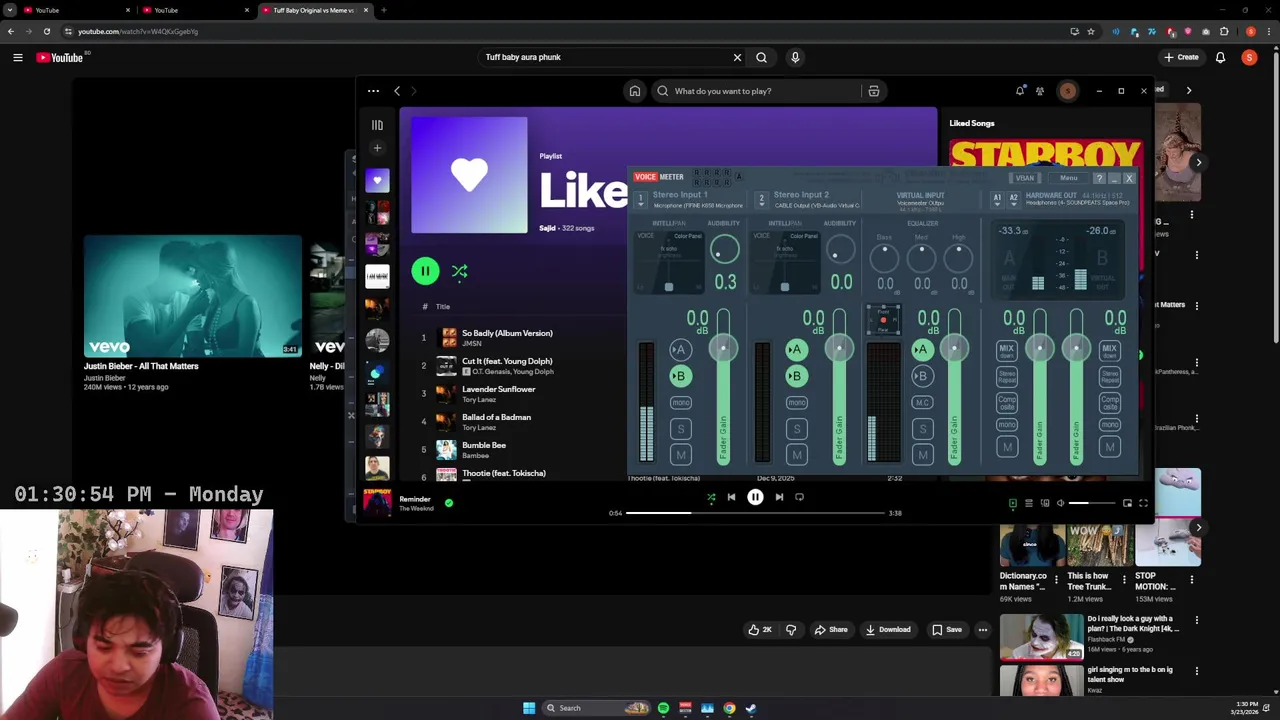Image resolution: width=1280 pixels, height=720 pixels.
Task: Enter Spotify full screen mode
Action: point(1143,503)
